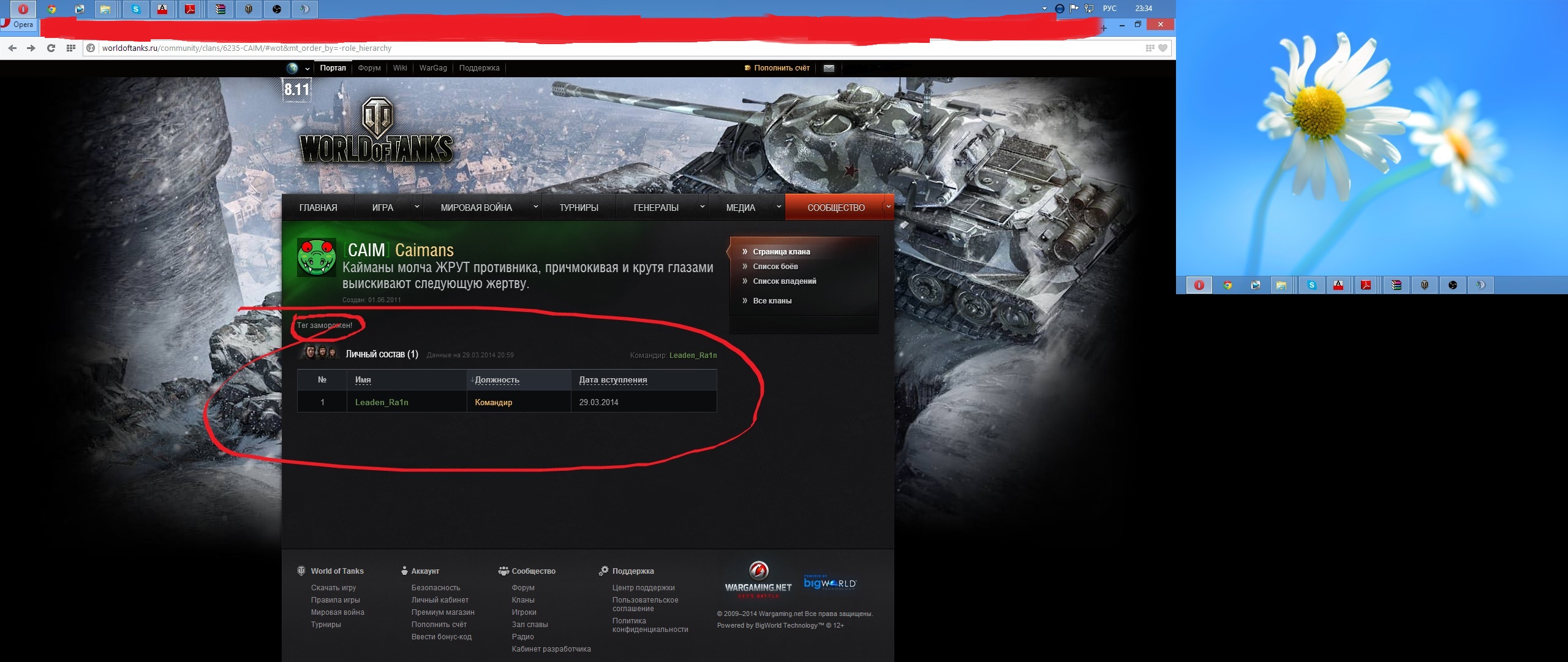Click the green caiman clan emblem
1568x662 pixels.
tap(317, 257)
